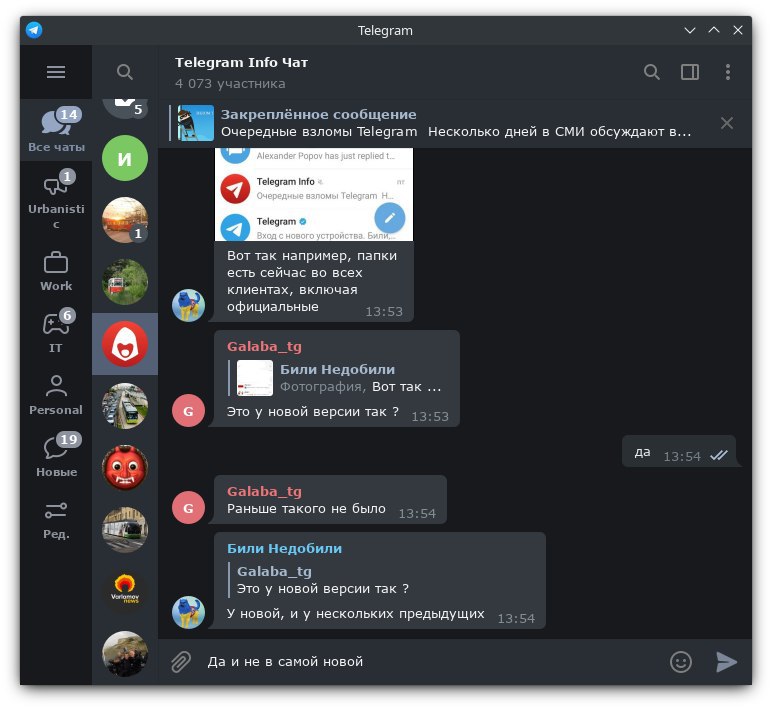
Task: Open blue-yellow cat avatar beside last message
Action: tap(189, 612)
